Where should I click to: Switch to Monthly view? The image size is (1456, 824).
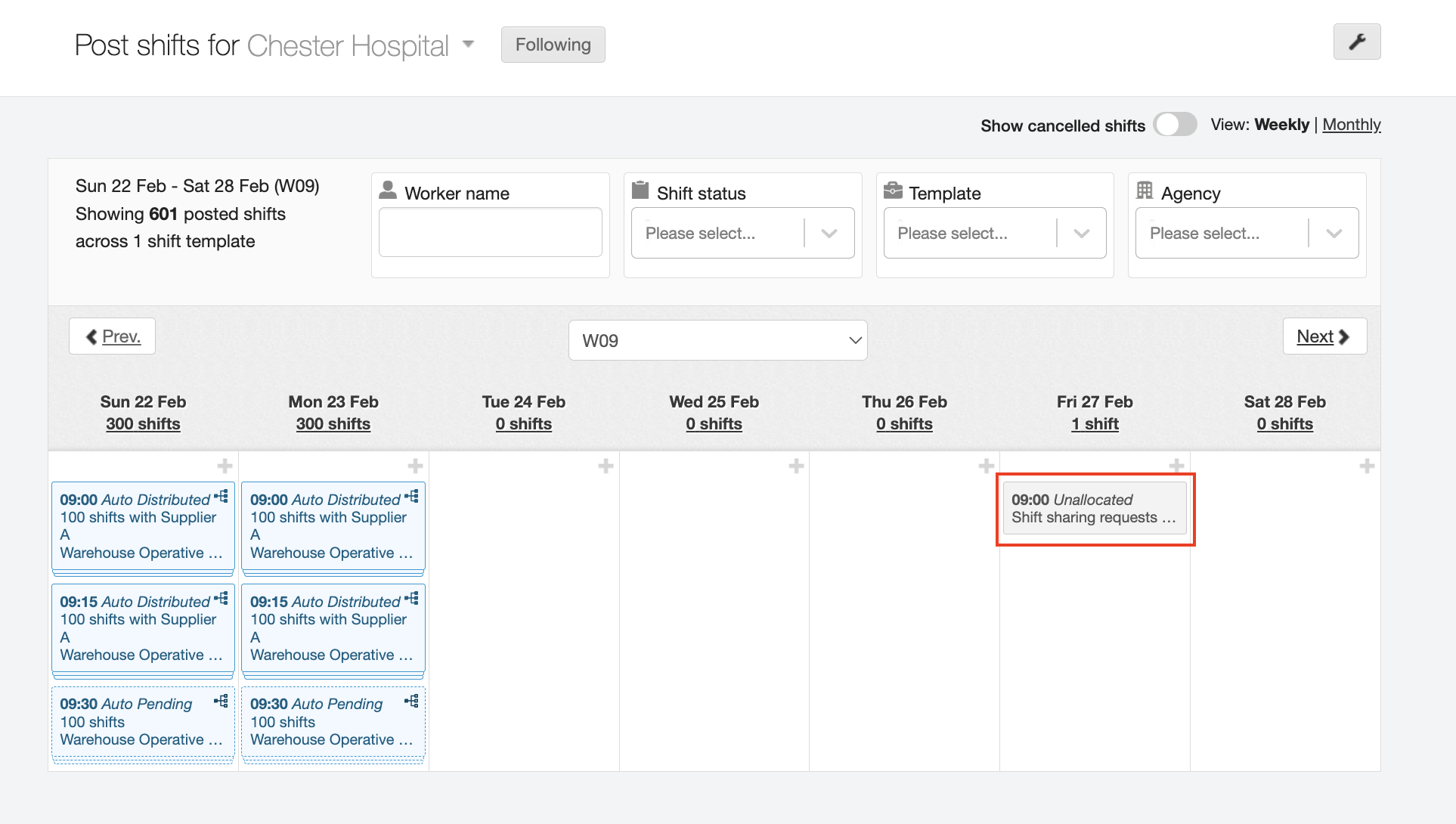(1352, 124)
